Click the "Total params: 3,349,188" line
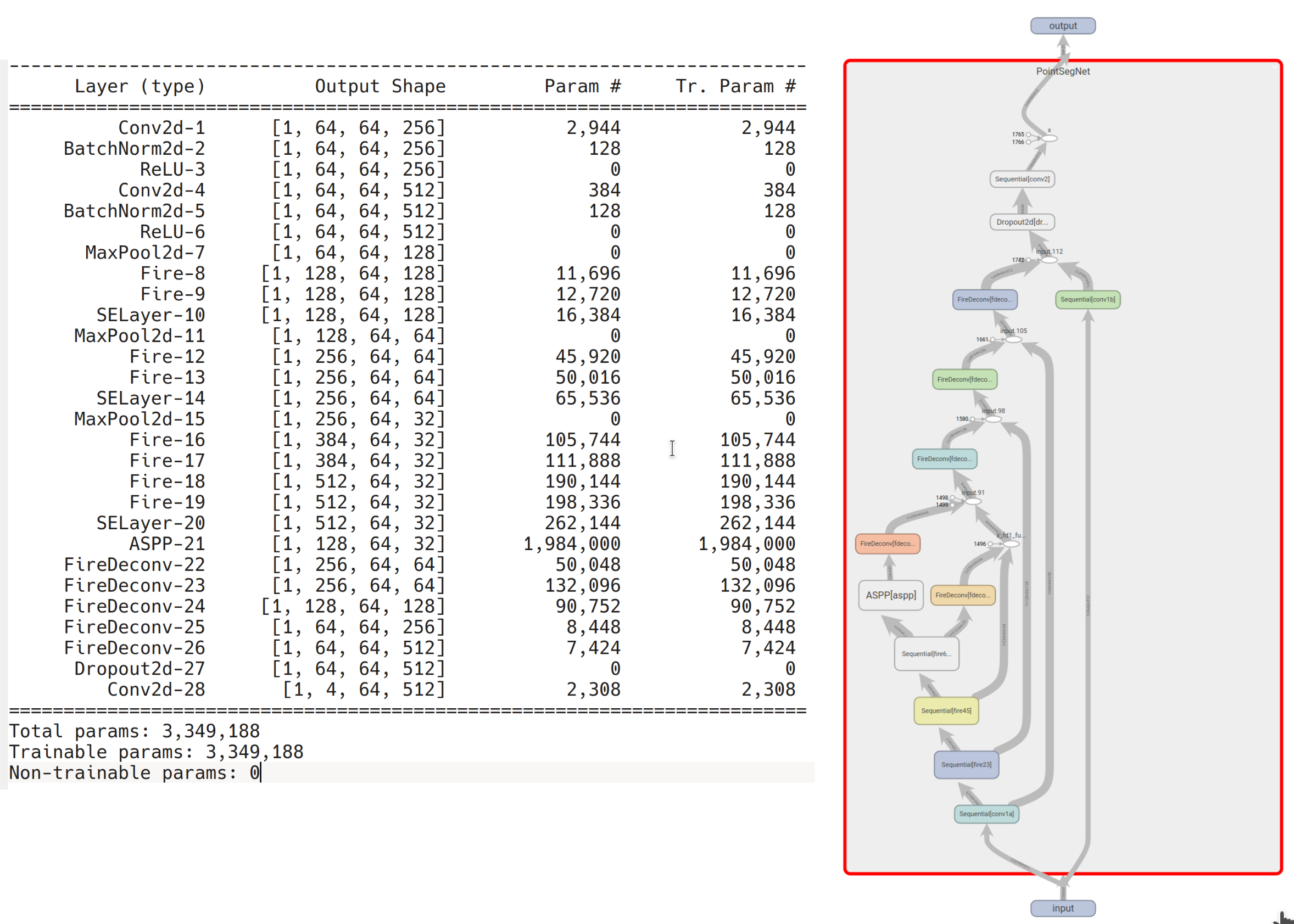 click(135, 731)
